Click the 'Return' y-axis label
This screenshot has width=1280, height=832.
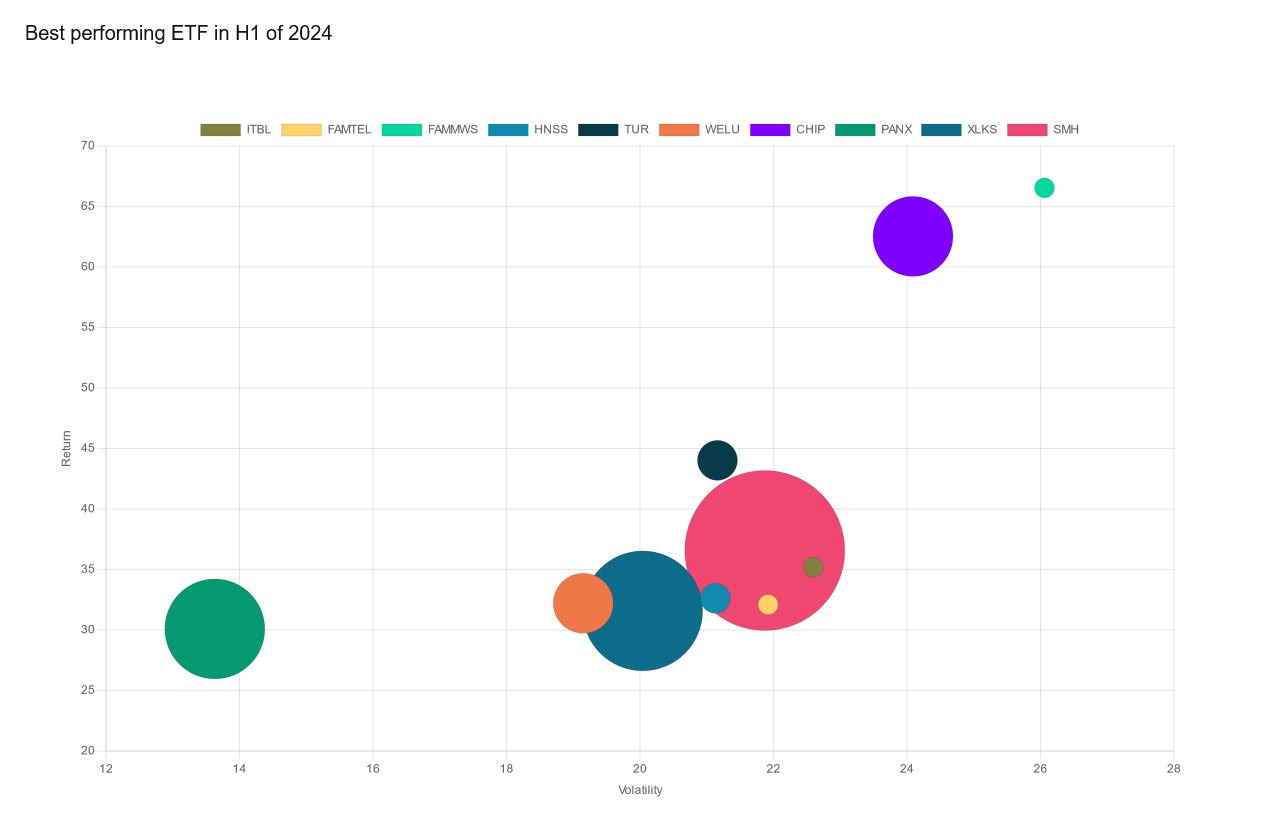point(67,448)
